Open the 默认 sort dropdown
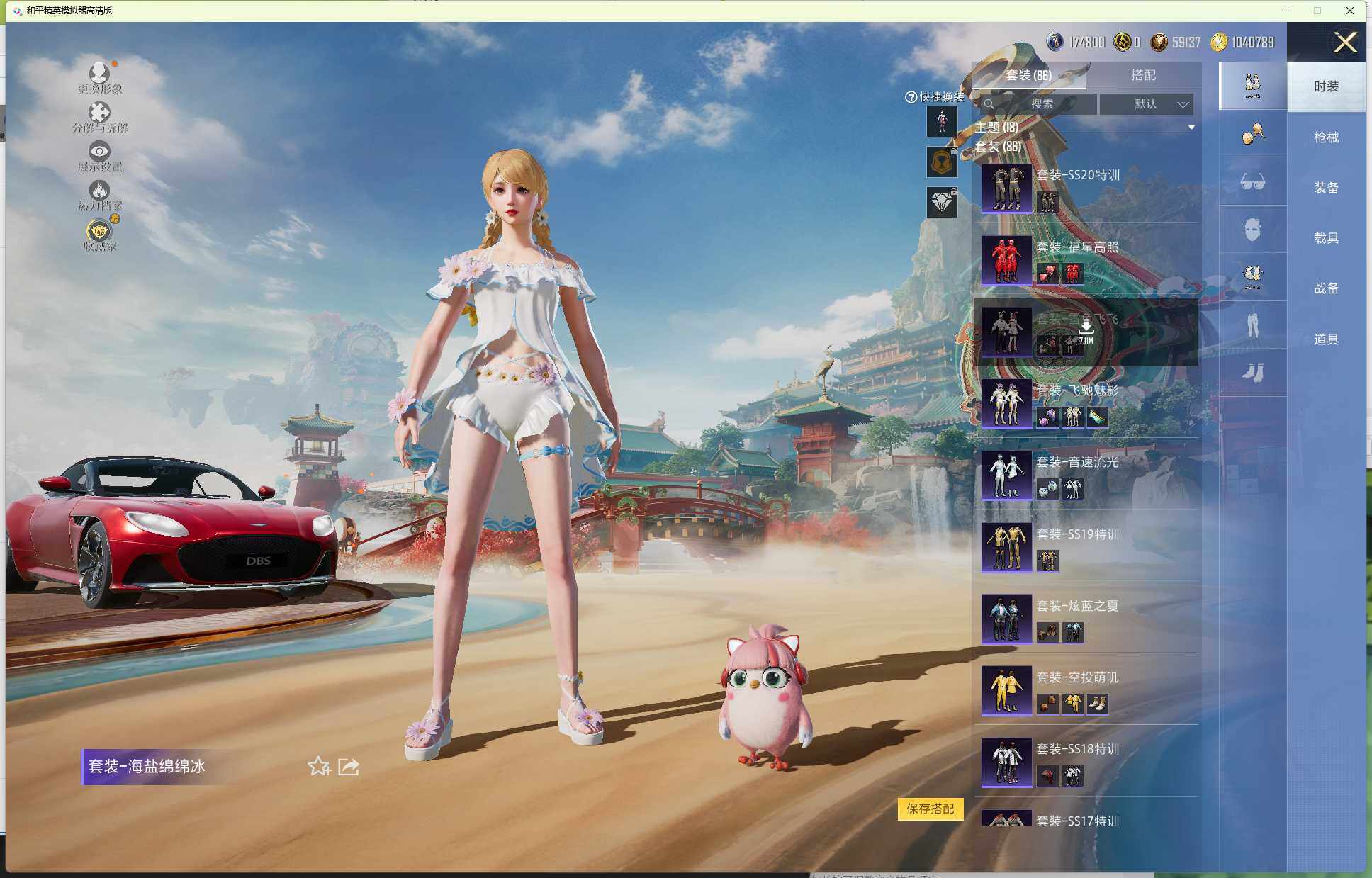This screenshot has height=878, width=1372. (x=1147, y=104)
